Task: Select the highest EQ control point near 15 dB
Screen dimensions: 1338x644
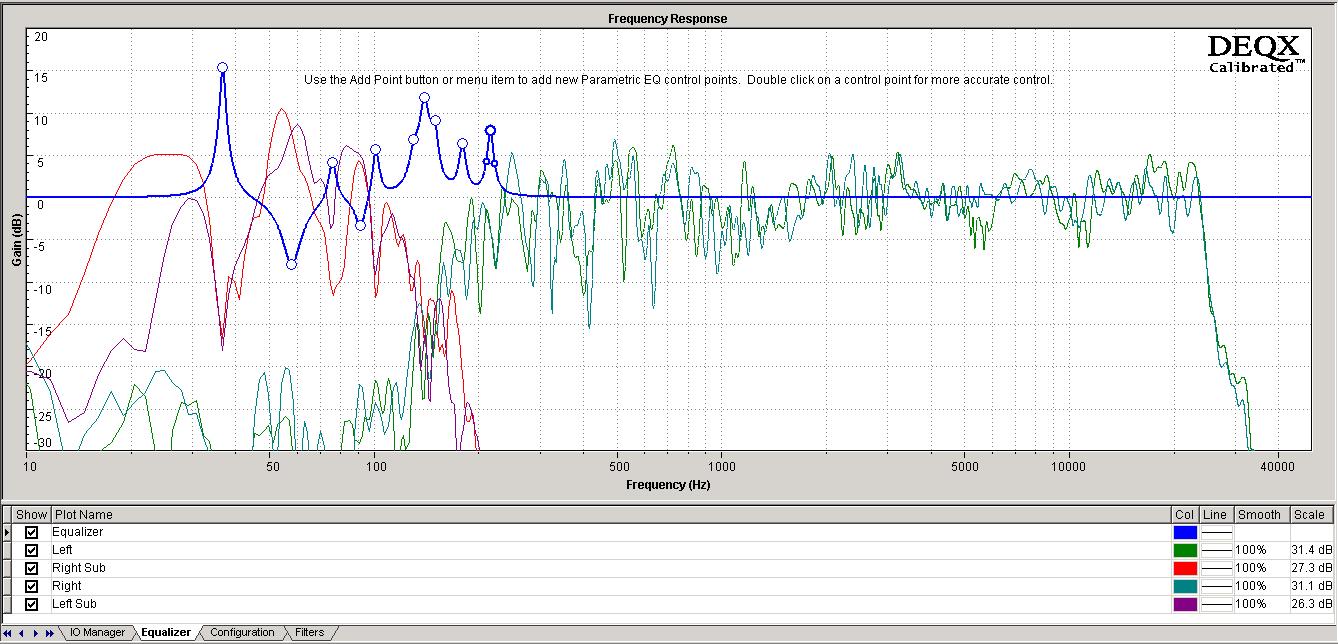Action: [222, 68]
